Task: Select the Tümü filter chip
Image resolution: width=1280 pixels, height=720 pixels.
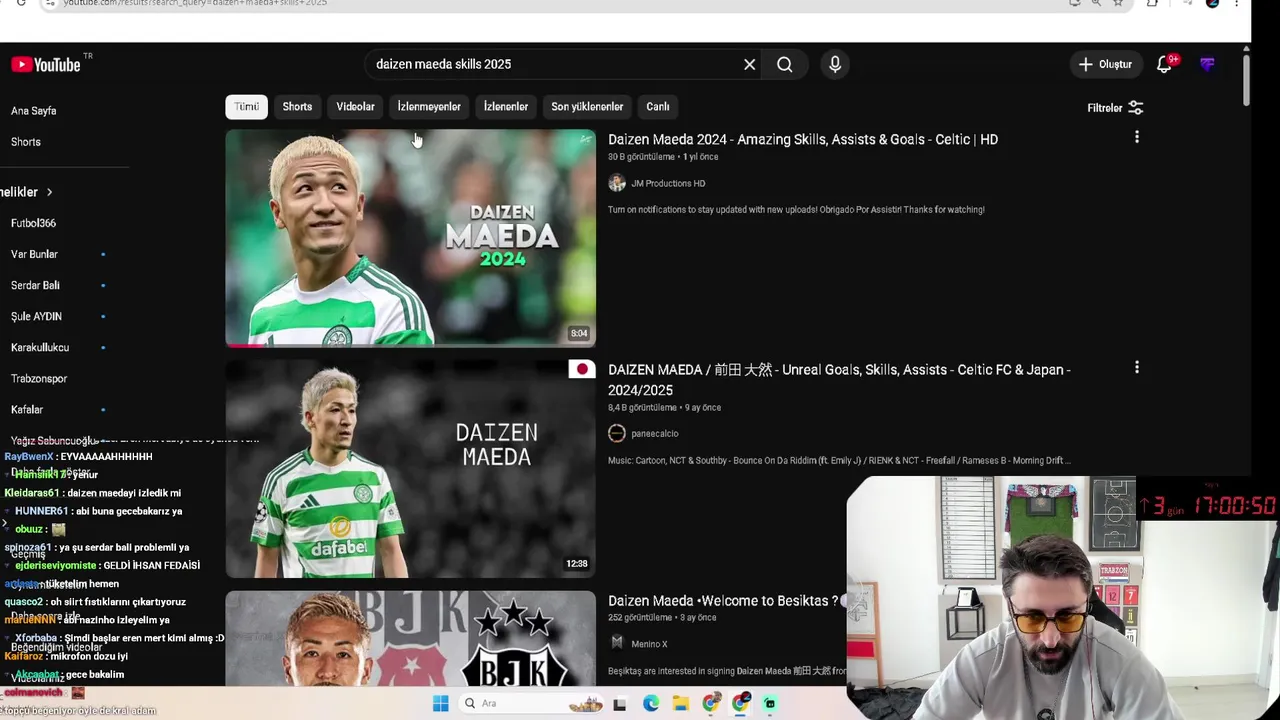Action: [246, 107]
